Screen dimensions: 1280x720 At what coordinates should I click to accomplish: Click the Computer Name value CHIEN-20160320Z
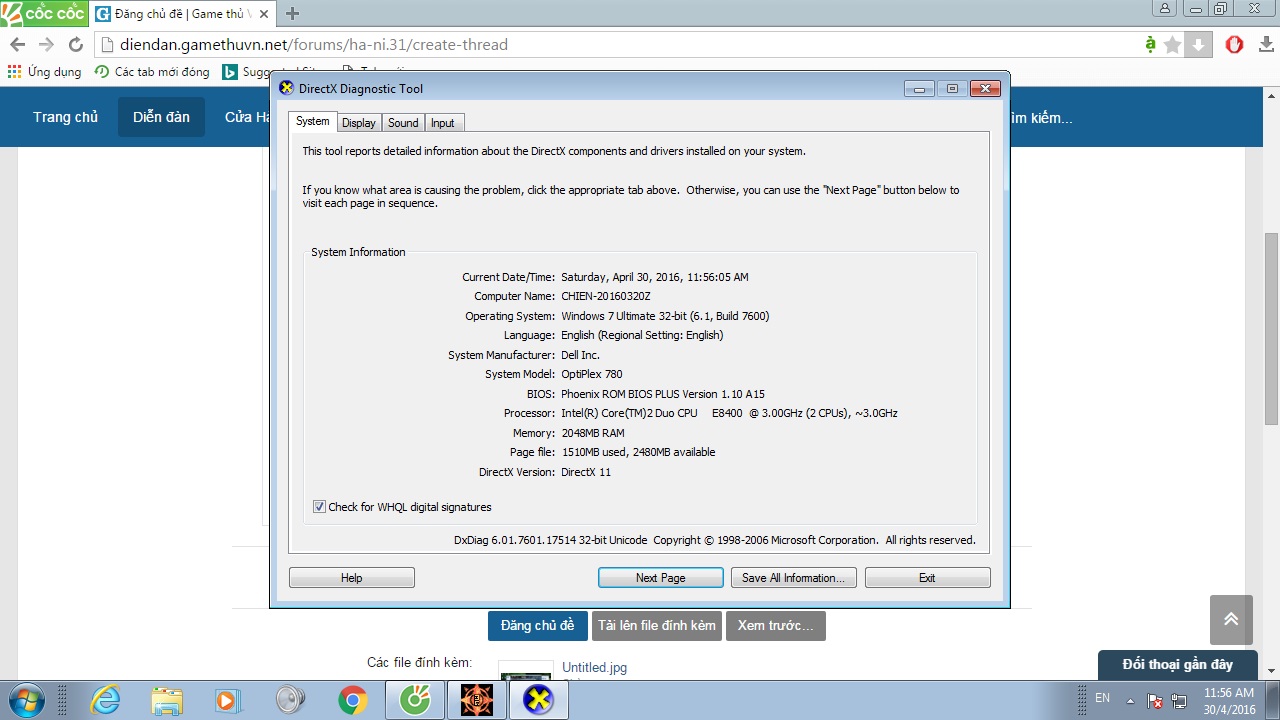pyautogui.click(x=606, y=296)
